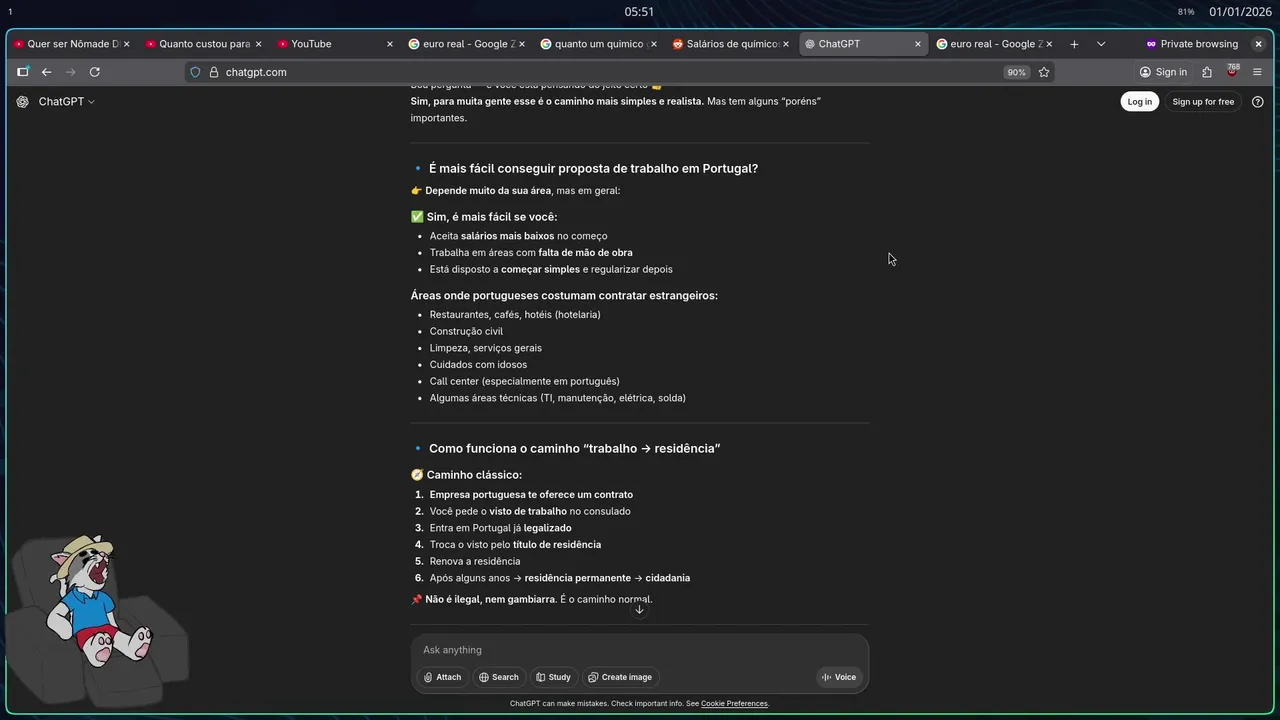This screenshot has width=1280, height=720.
Task: Click the Call center list item
Action: [525, 381]
